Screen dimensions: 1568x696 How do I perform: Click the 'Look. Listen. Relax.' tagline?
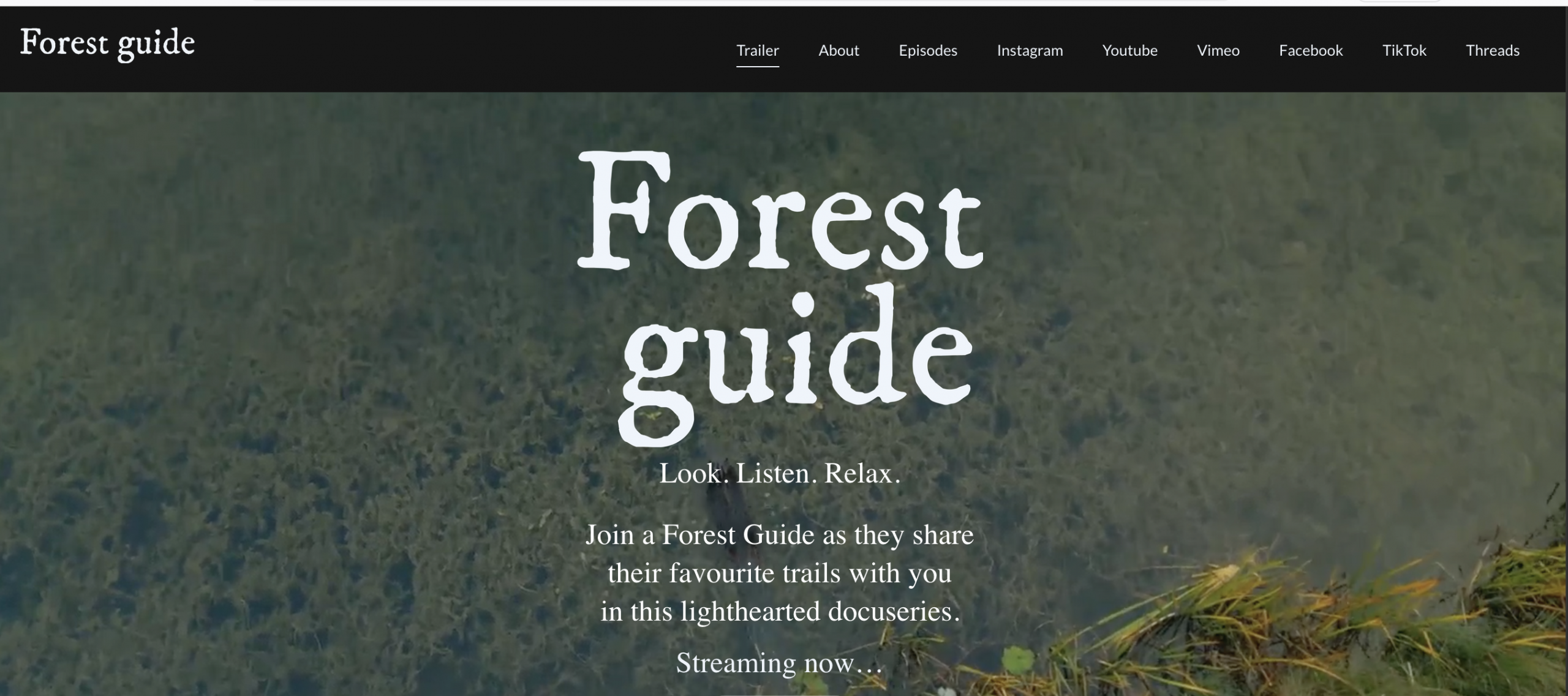[779, 473]
